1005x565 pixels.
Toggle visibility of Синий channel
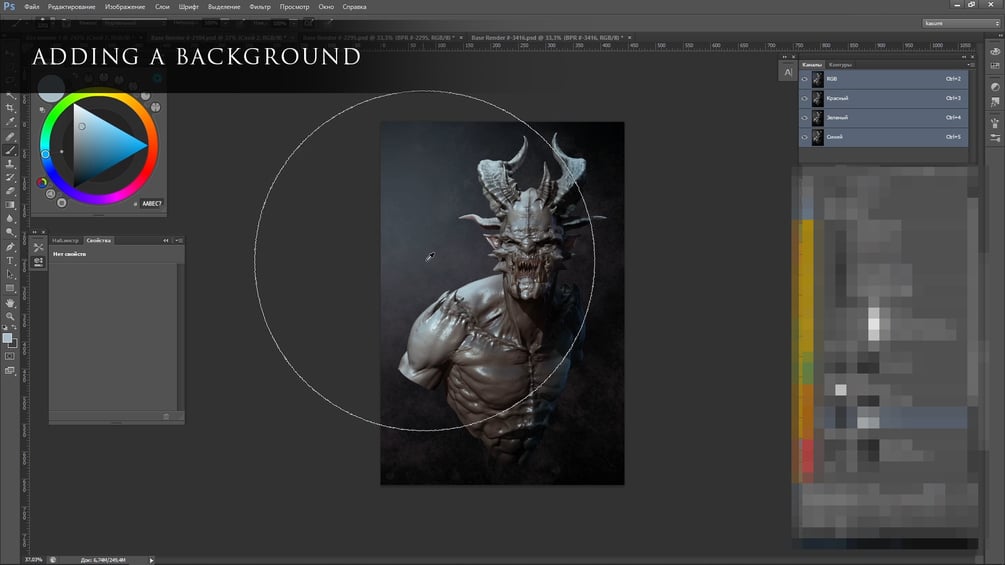(x=804, y=136)
